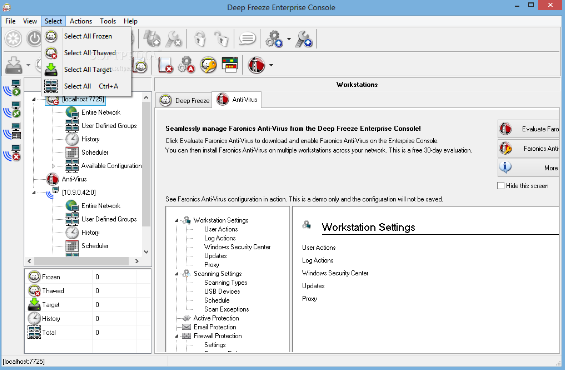Open the Actions menu
The image size is (565, 370).
(81, 21)
